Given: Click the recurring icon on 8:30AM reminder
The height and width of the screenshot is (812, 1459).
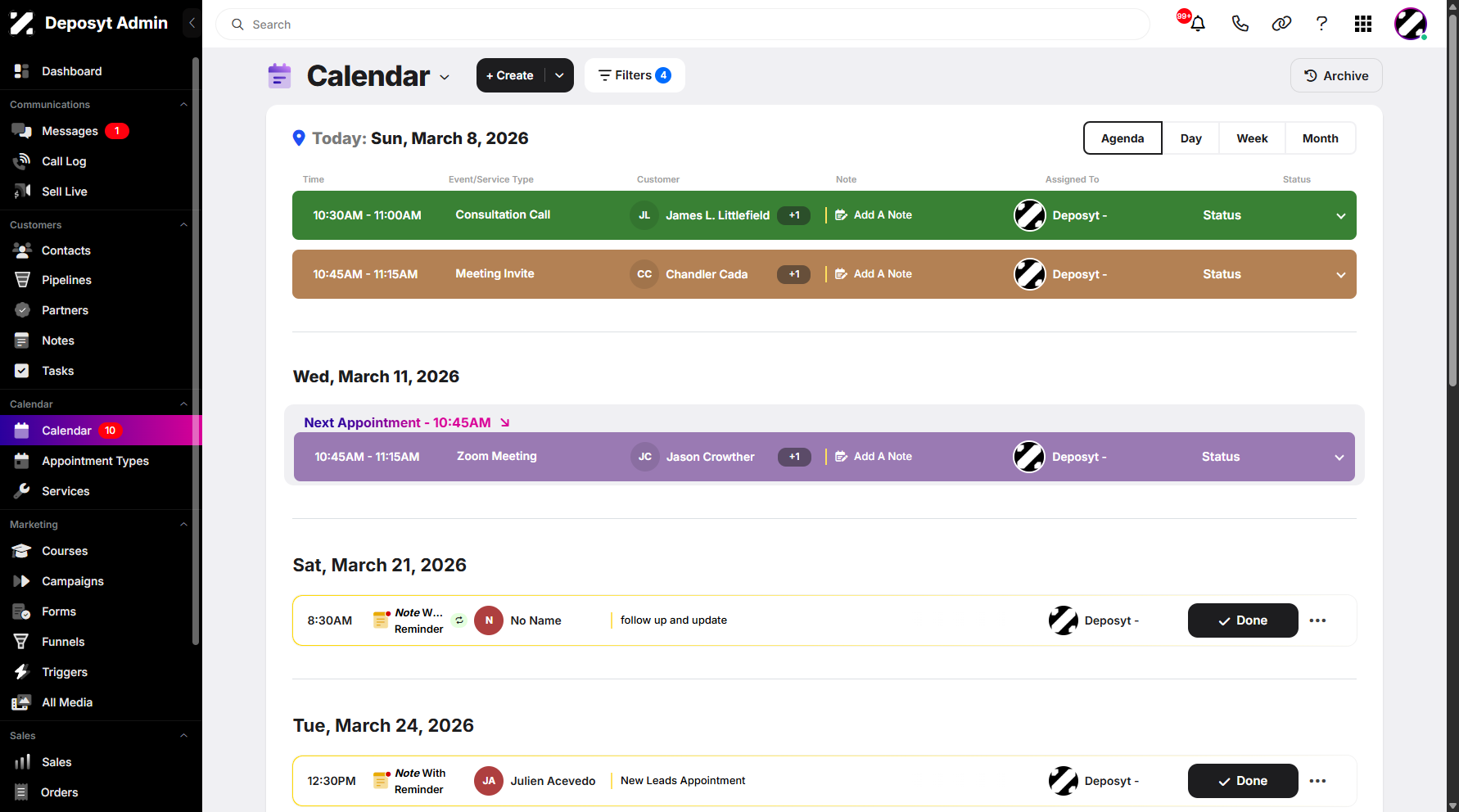Looking at the screenshot, I should pyautogui.click(x=459, y=620).
